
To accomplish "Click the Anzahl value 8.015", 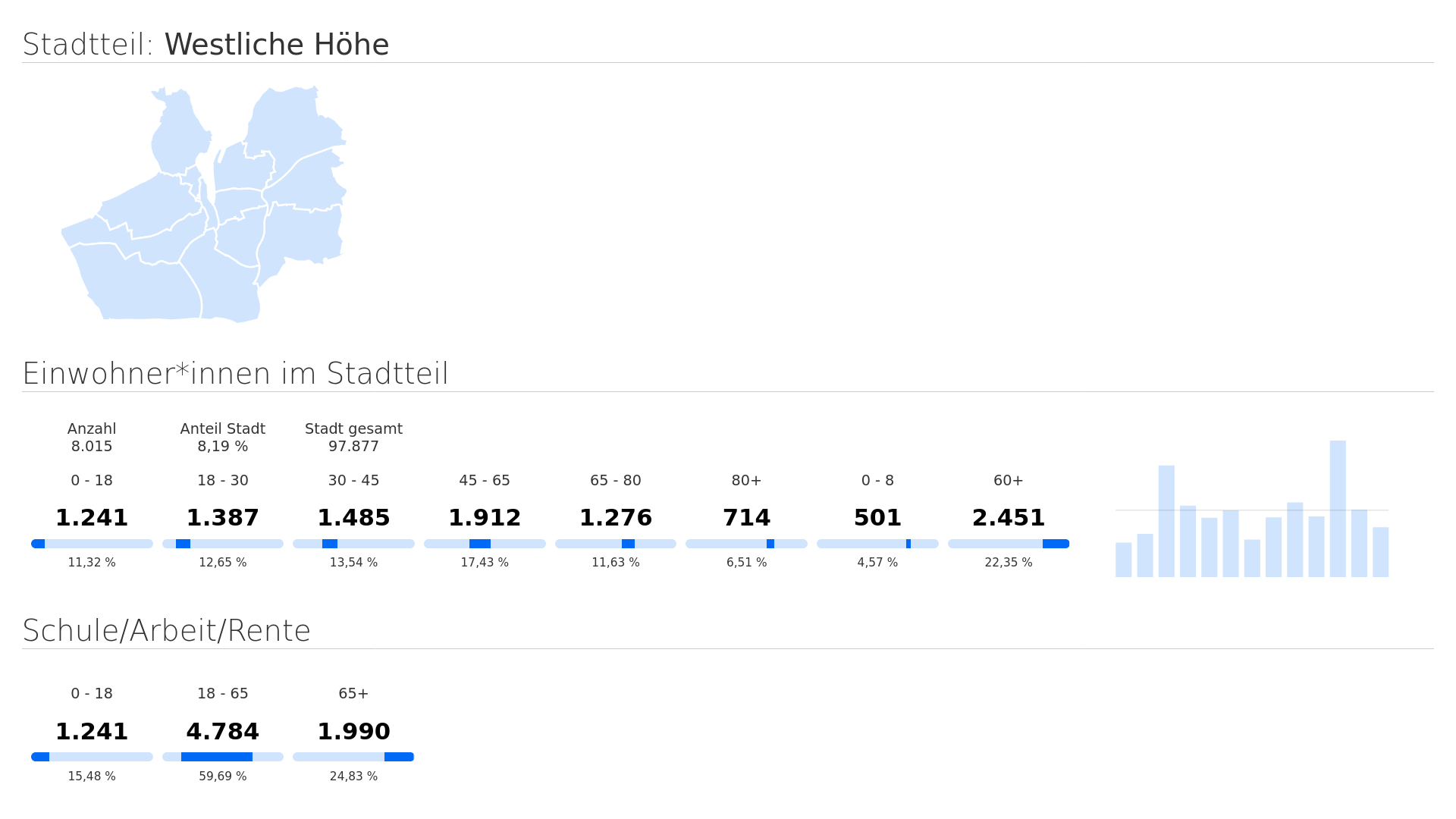I will tap(92, 447).
